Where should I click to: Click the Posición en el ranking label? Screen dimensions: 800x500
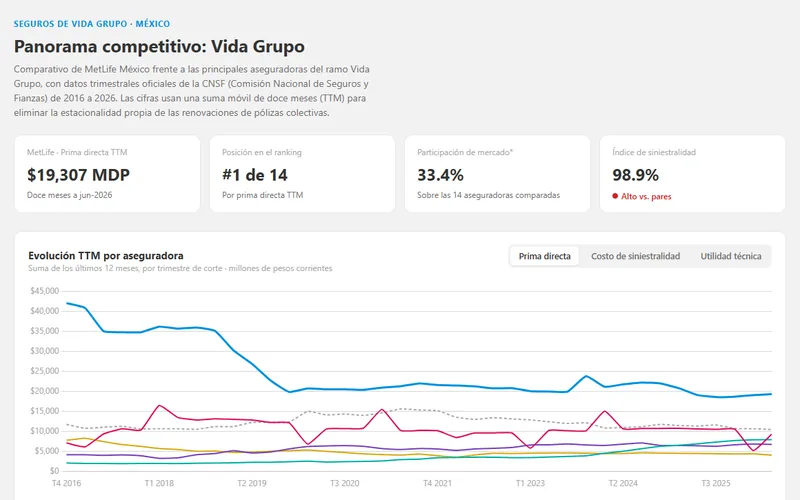click(x=262, y=152)
